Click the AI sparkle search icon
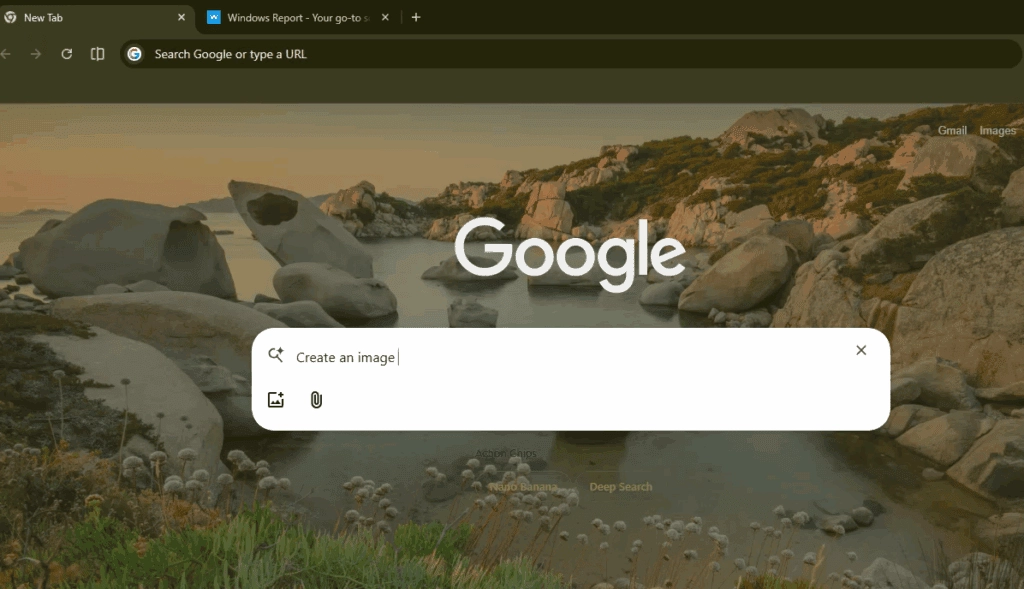The width and height of the screenshot is (1024, 589). 275,355
